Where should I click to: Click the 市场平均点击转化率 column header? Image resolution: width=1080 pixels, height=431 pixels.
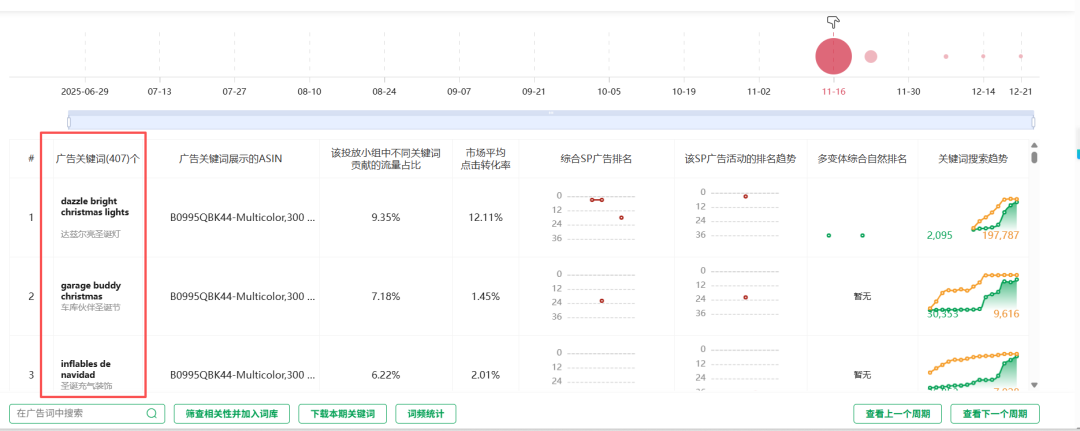point(486,158)
